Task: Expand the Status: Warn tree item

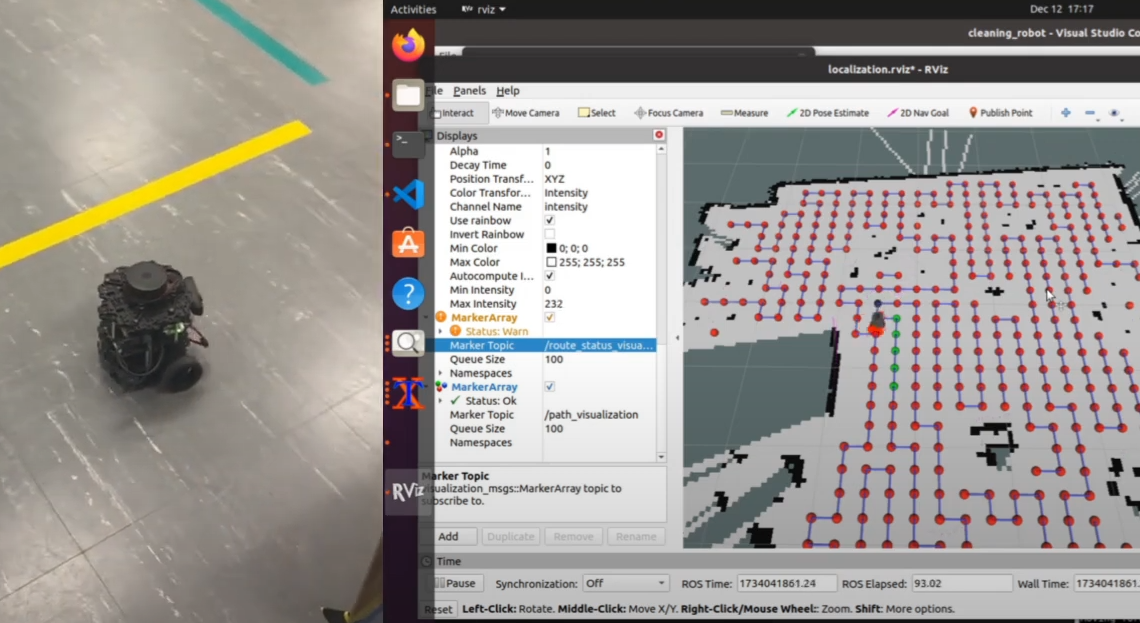Action: (440, 331)
